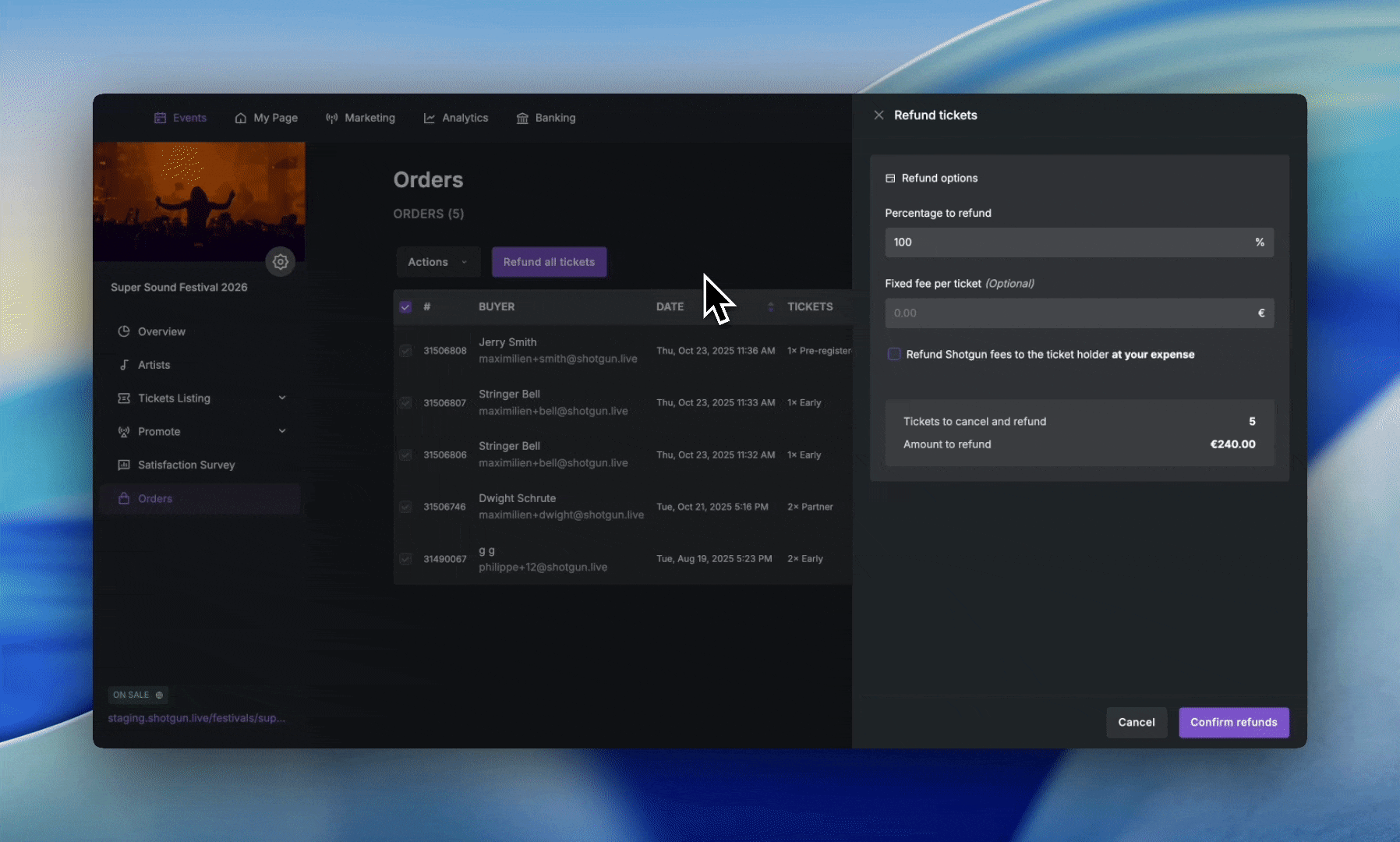Open the Analytics tab
This screenshot has height=842, width=1400.
[x=456, y=118]
